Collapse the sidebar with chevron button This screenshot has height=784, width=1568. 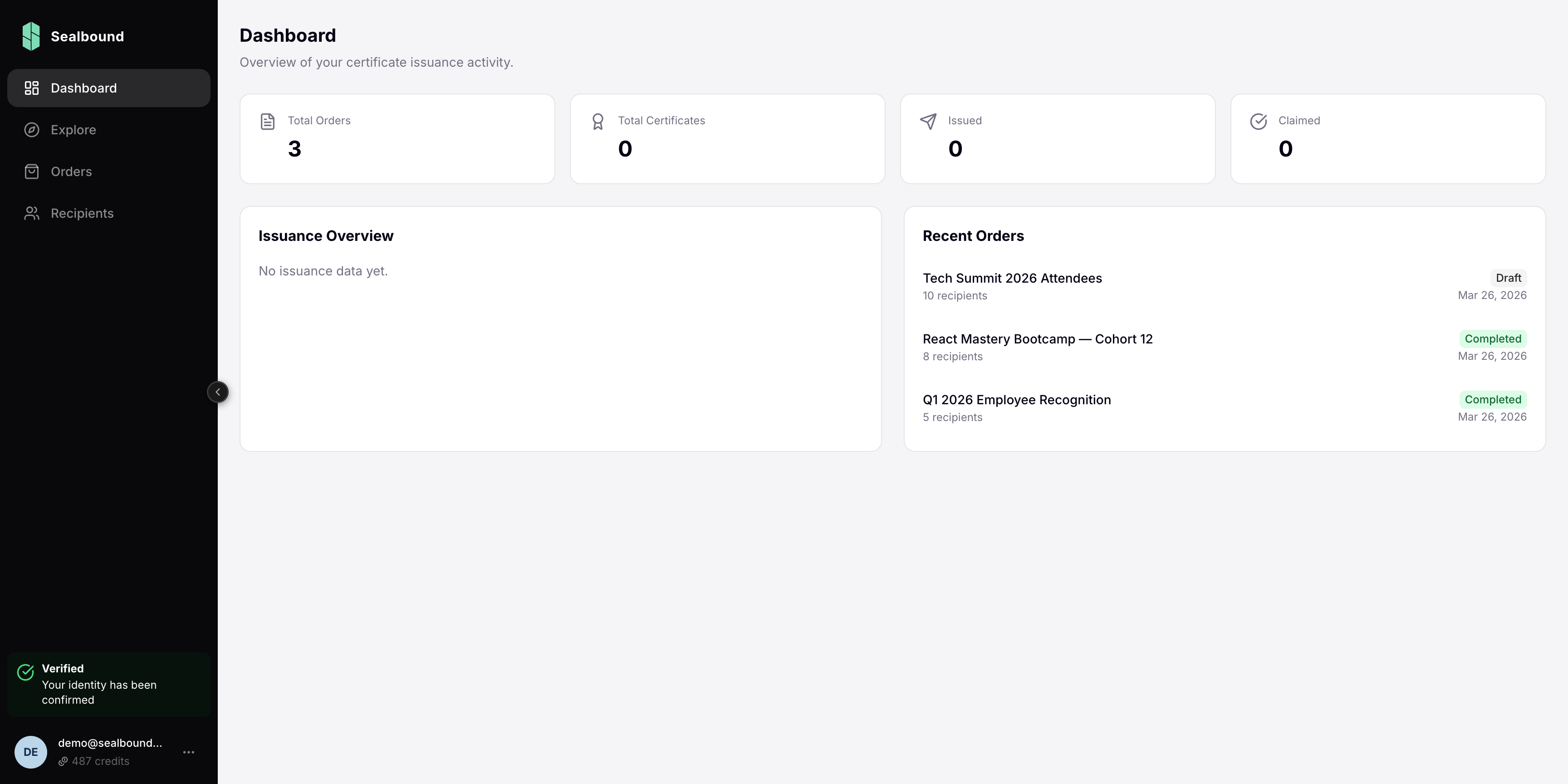point(218,392)
